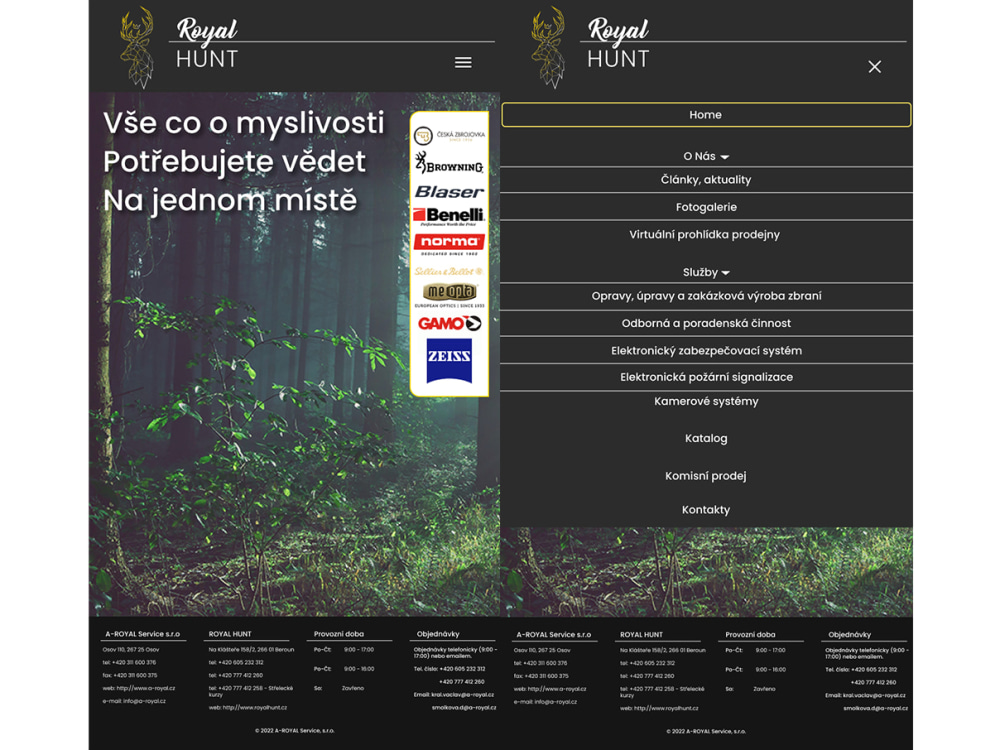This screenshot has height=750, width=1000.
Task: Open the Blaser brand logo
Action: (x=449, y=192)
